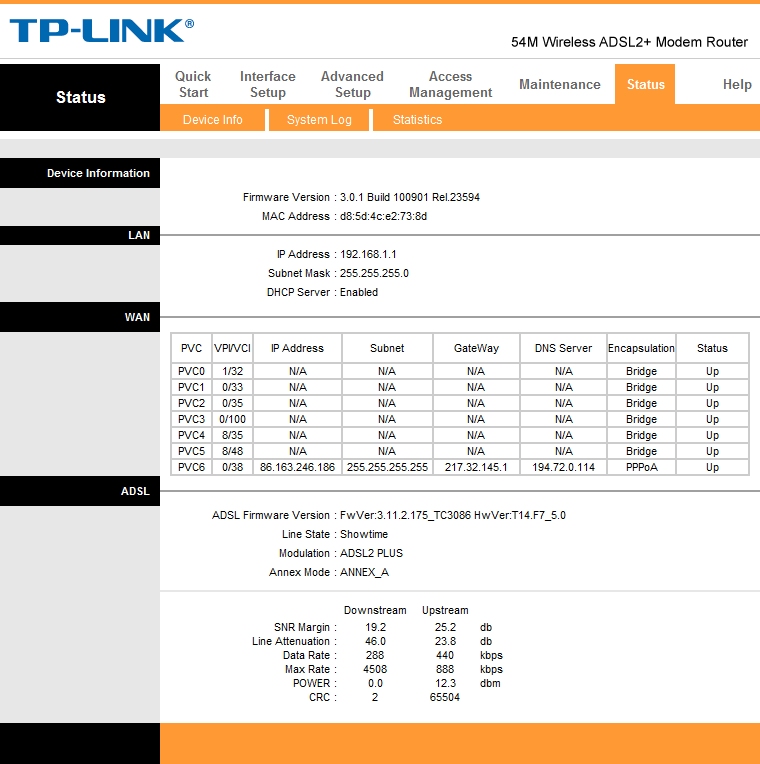Click the GateWay column header
760x764 pixels.
476,348
